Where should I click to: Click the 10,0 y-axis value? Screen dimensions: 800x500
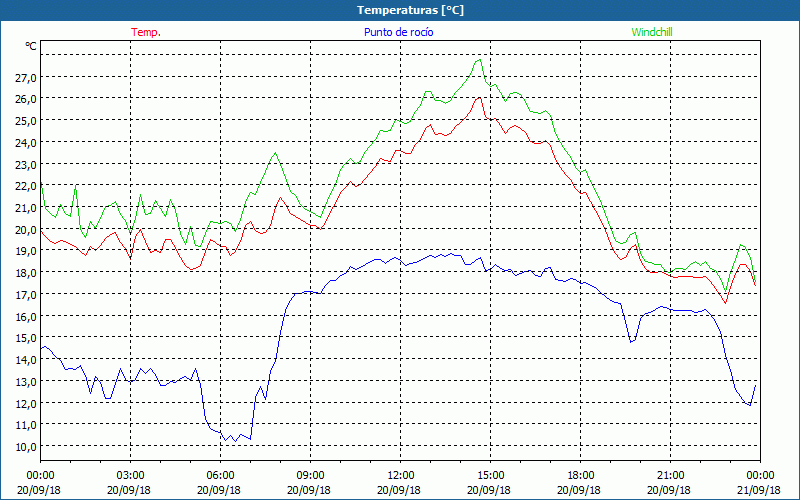pyautogui.click(x=27, y=447)
